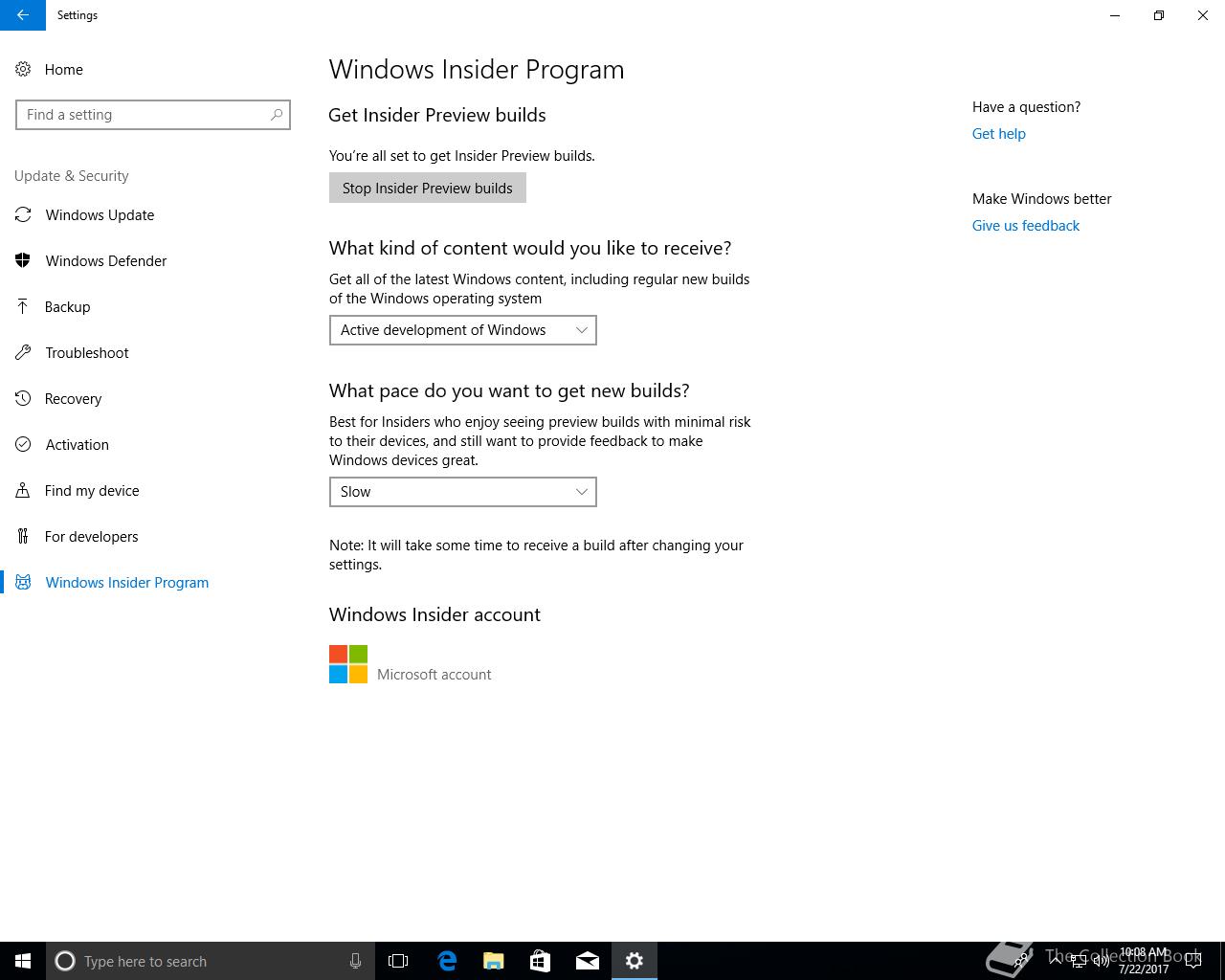Restore down the Settings window

point(1159,15)
